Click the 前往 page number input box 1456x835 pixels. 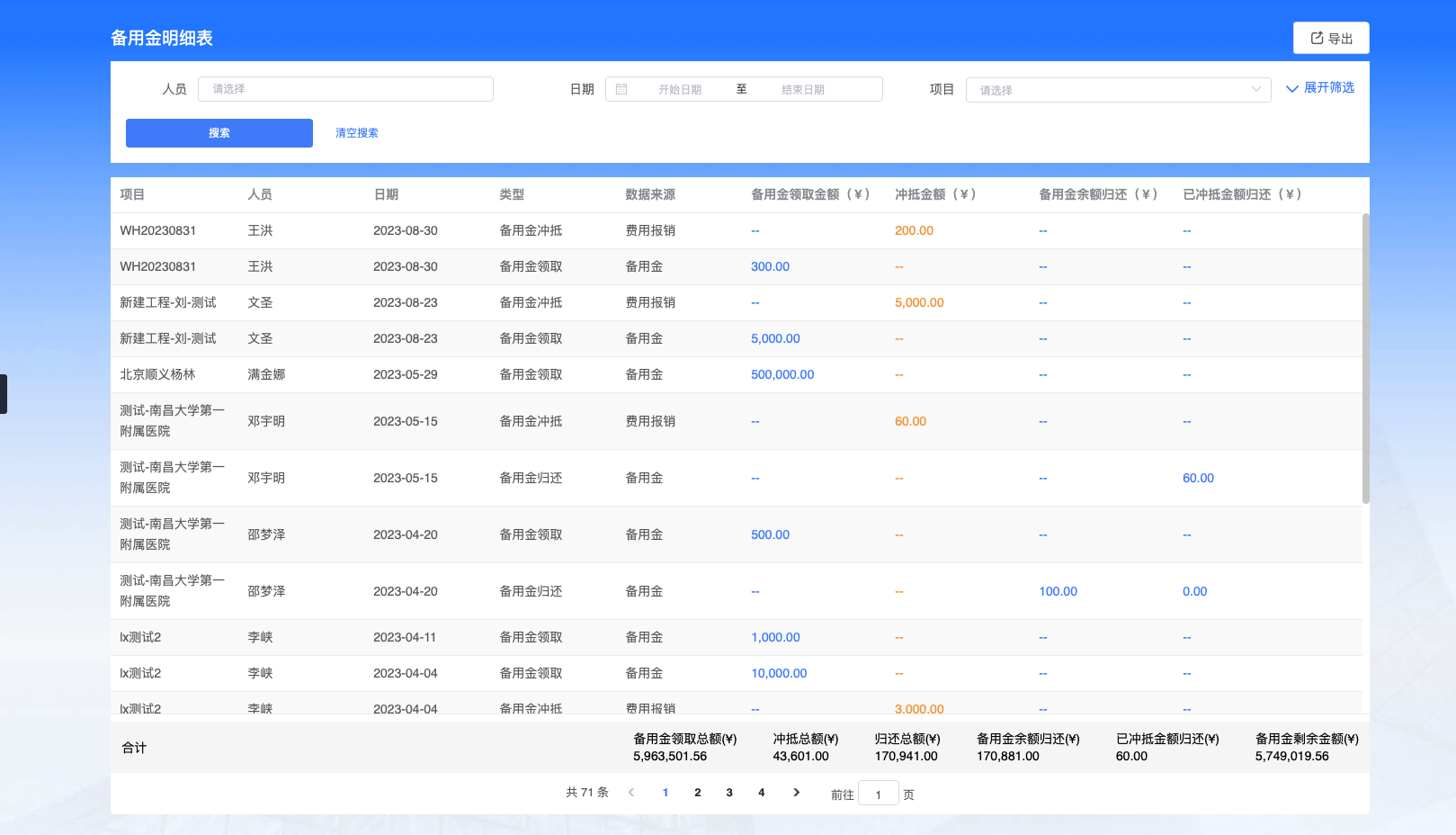878,793
